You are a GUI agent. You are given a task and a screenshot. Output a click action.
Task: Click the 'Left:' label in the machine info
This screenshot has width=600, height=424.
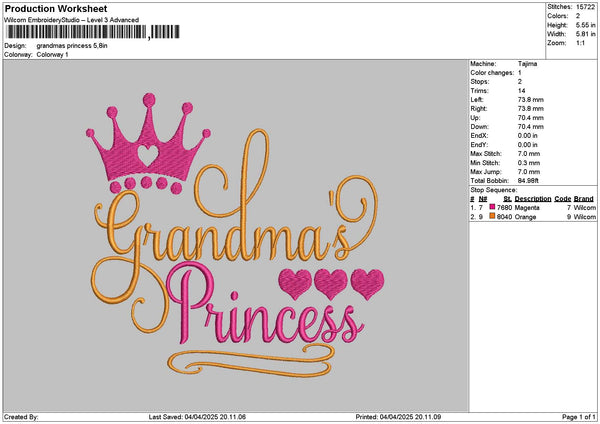click(x=477, y=100)
